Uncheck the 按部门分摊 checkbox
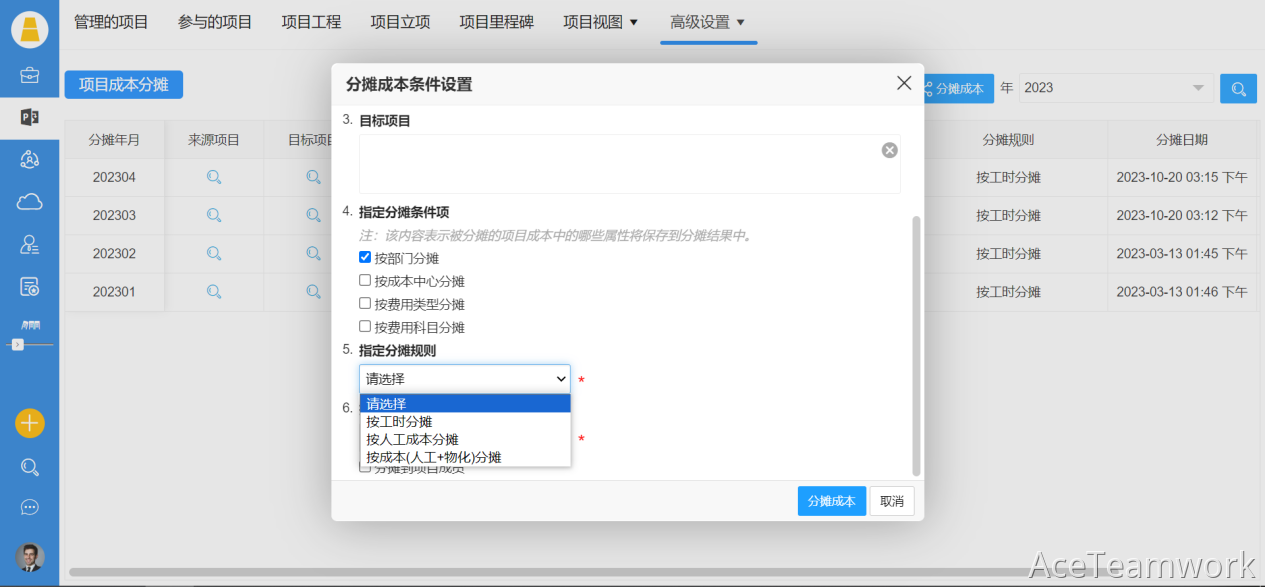1265x587 pixels. (x=365, y=258)
